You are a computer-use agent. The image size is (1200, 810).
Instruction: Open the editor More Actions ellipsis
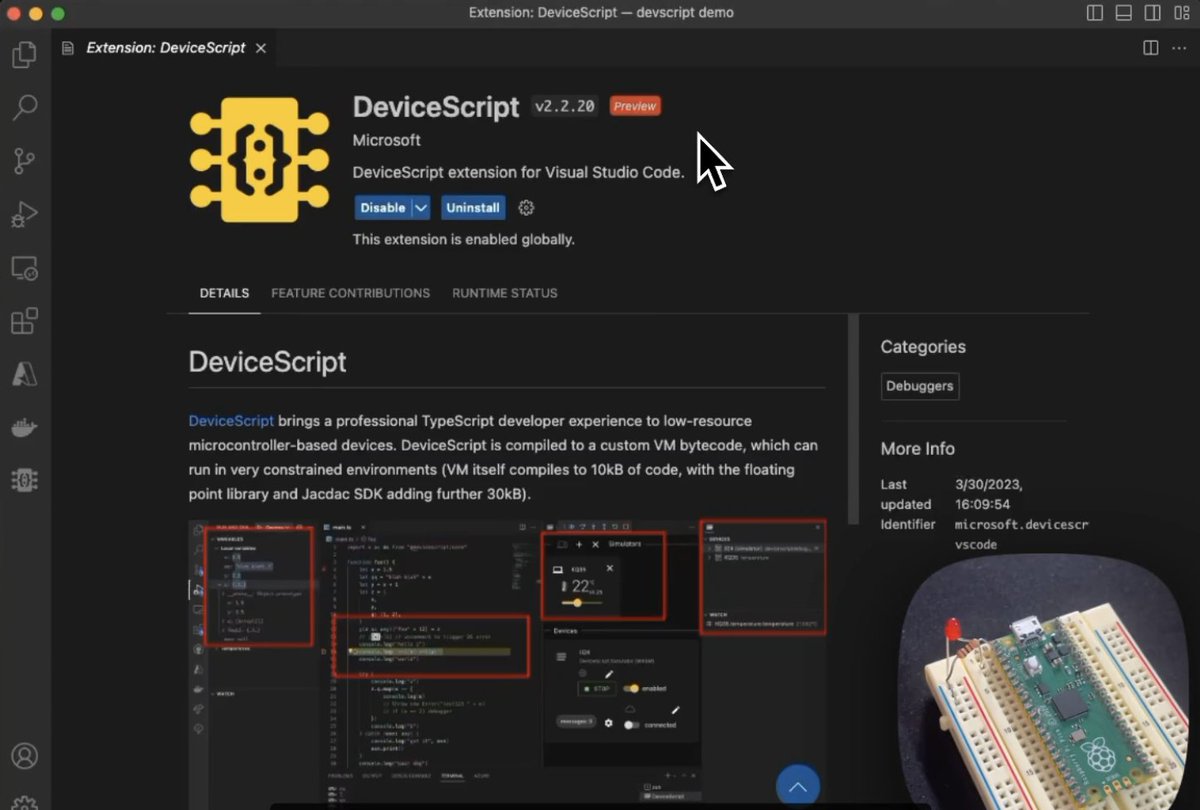click(x=1179, y=47)
